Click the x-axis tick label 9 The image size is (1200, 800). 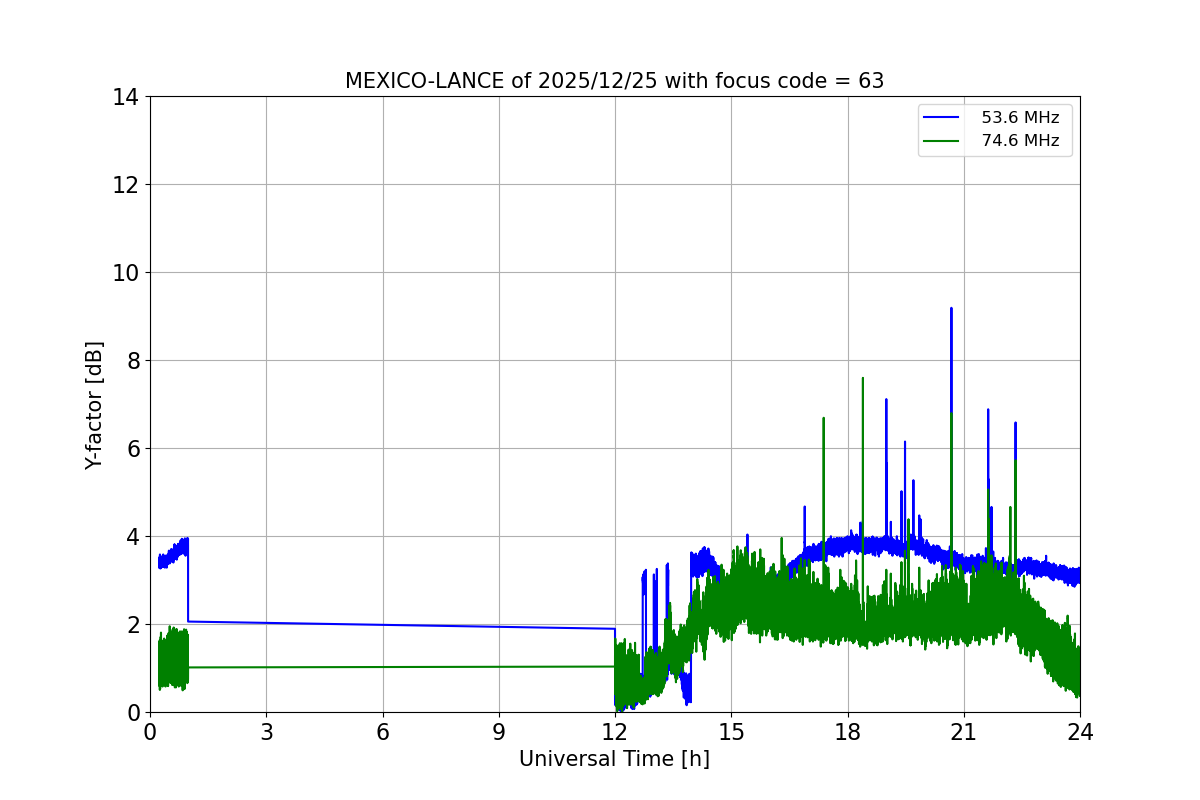click(x=499, y=732)
